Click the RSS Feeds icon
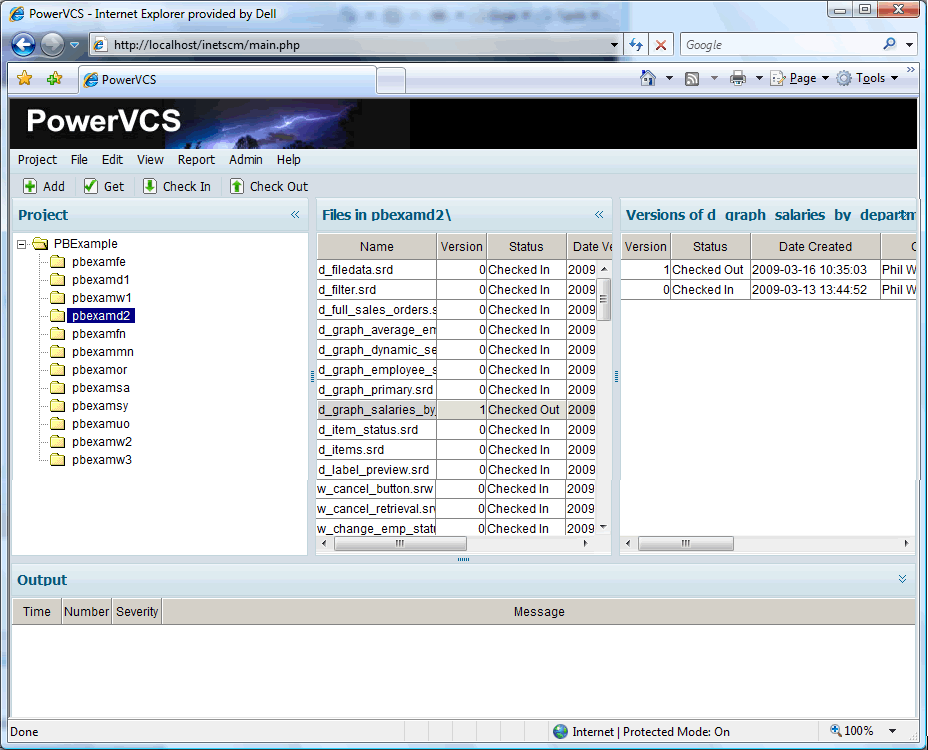The width and height of the screenshot is (928, 750). click(x=692, y=78)
